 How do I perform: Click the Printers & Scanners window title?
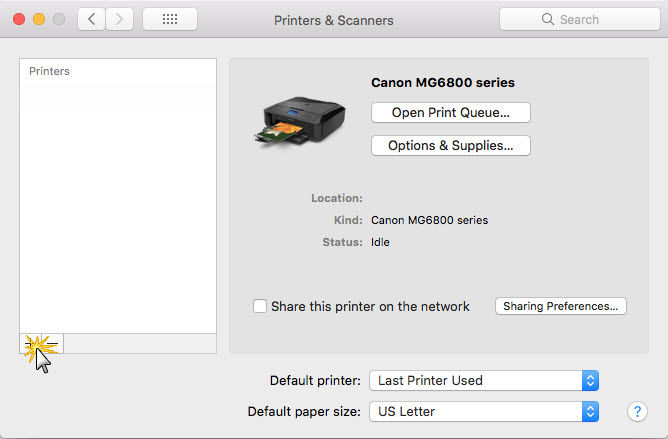click(x=334, y=19)
